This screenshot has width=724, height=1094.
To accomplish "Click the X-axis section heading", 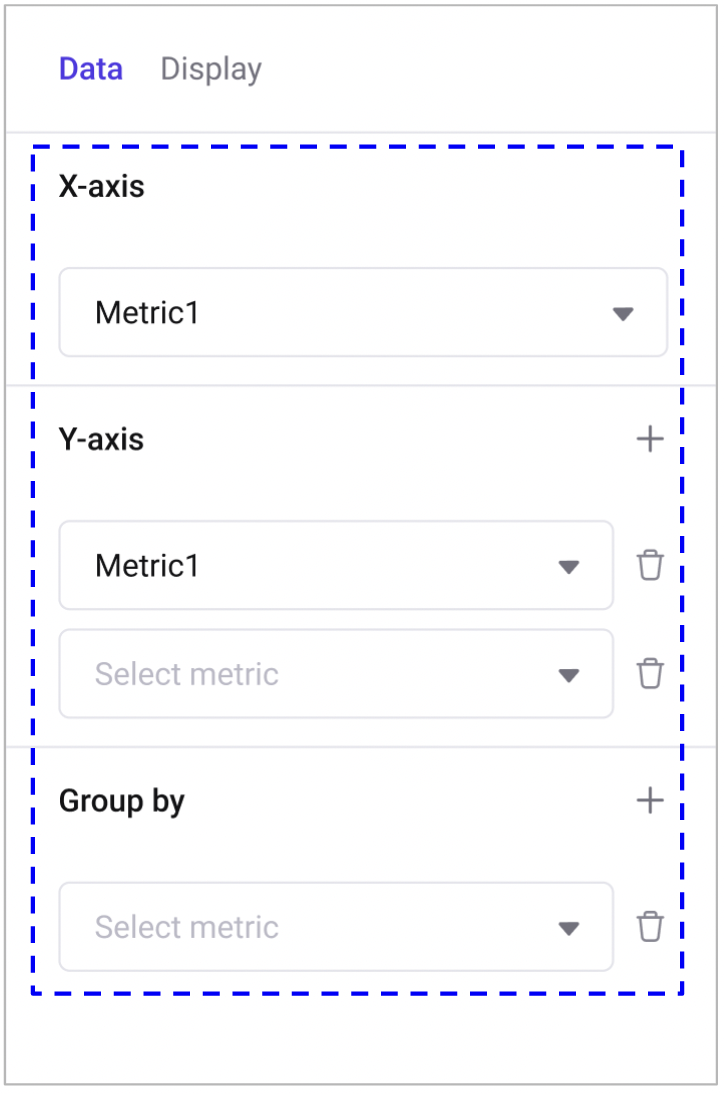I will pos(102,186).
